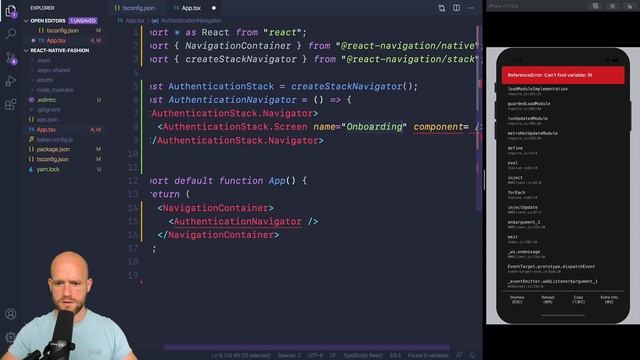Screen dimensions: 640x360
Task: Click the underlined AuthenticationNavigator tag in code
Action: [238, 222]
